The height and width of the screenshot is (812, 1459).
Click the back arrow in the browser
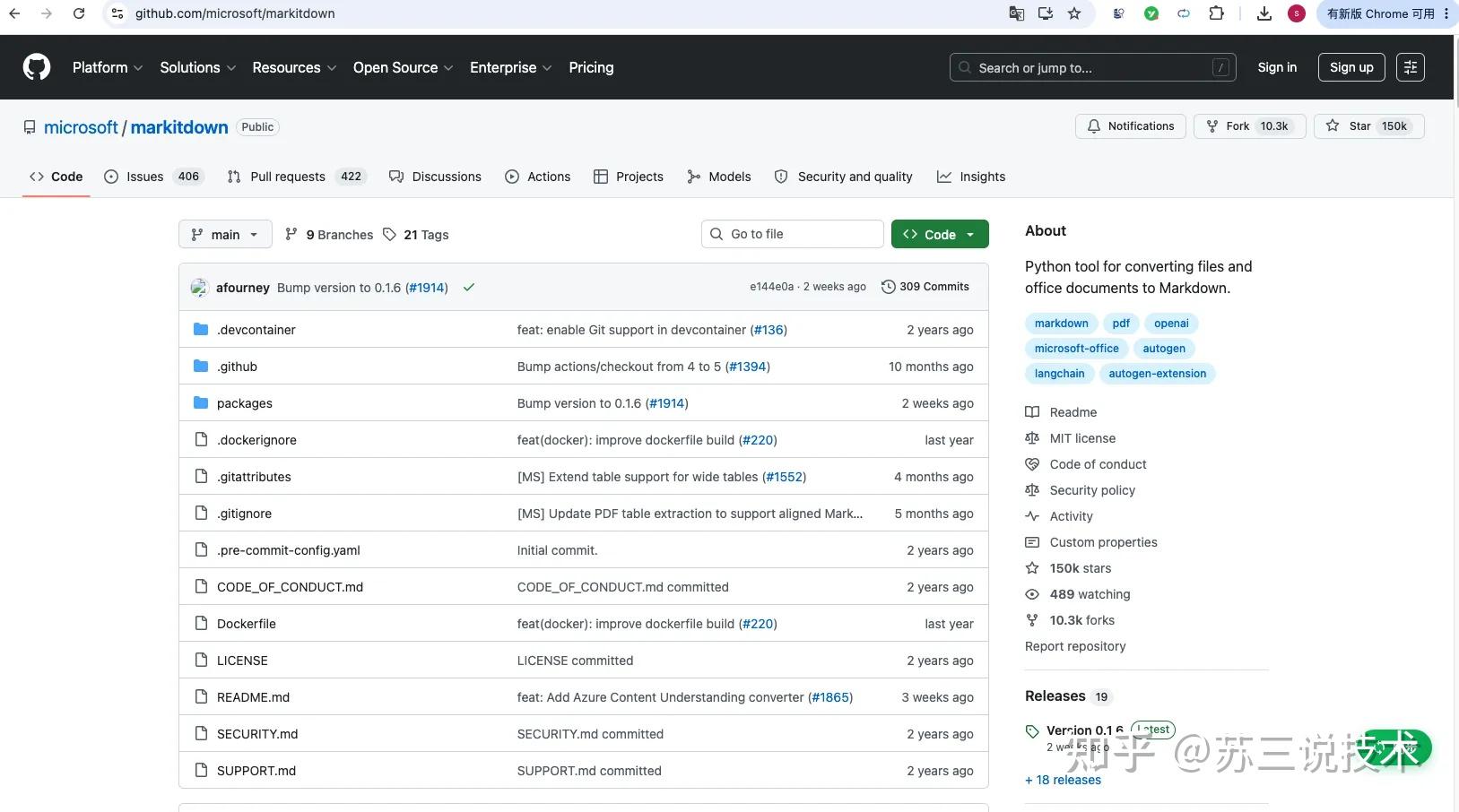(14, 13)
